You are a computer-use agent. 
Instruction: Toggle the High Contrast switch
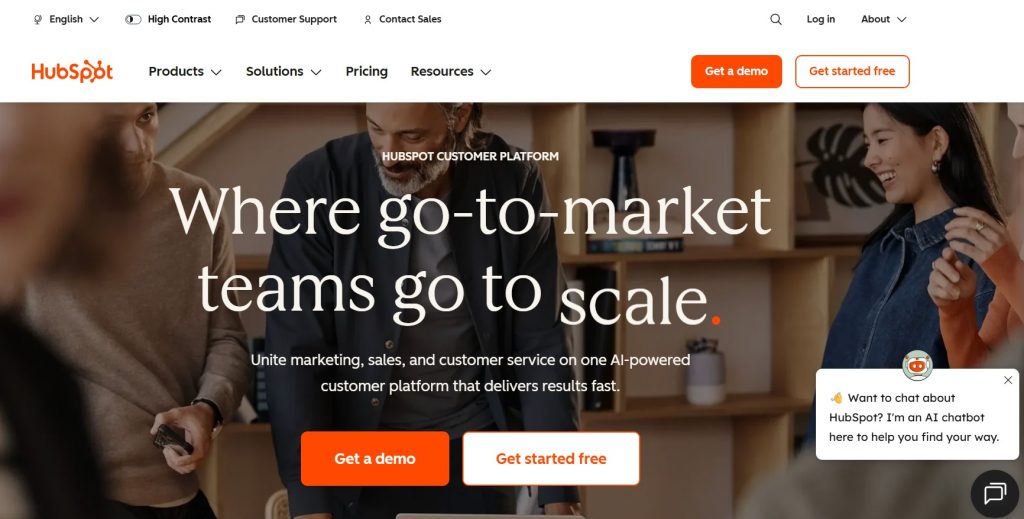pos(133,20)
